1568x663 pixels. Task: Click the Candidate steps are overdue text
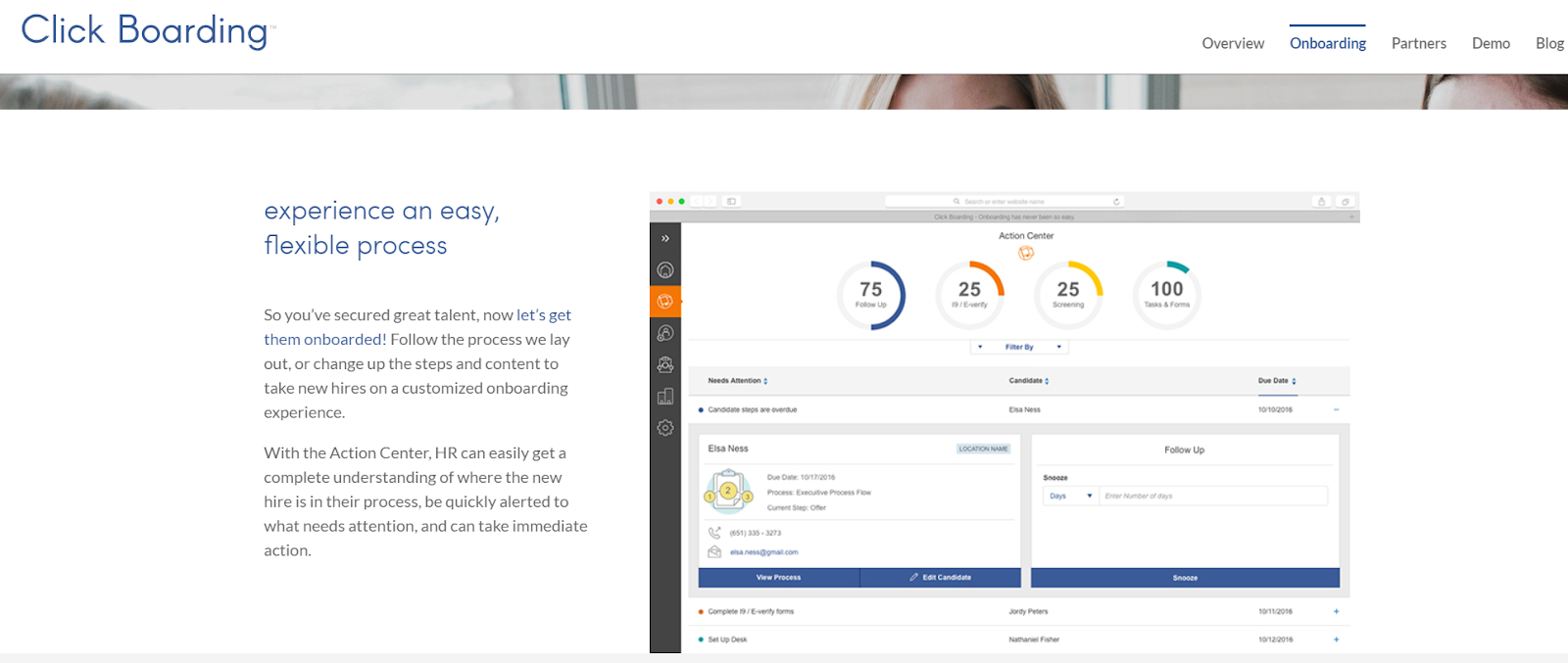click(x=753, y=410)
